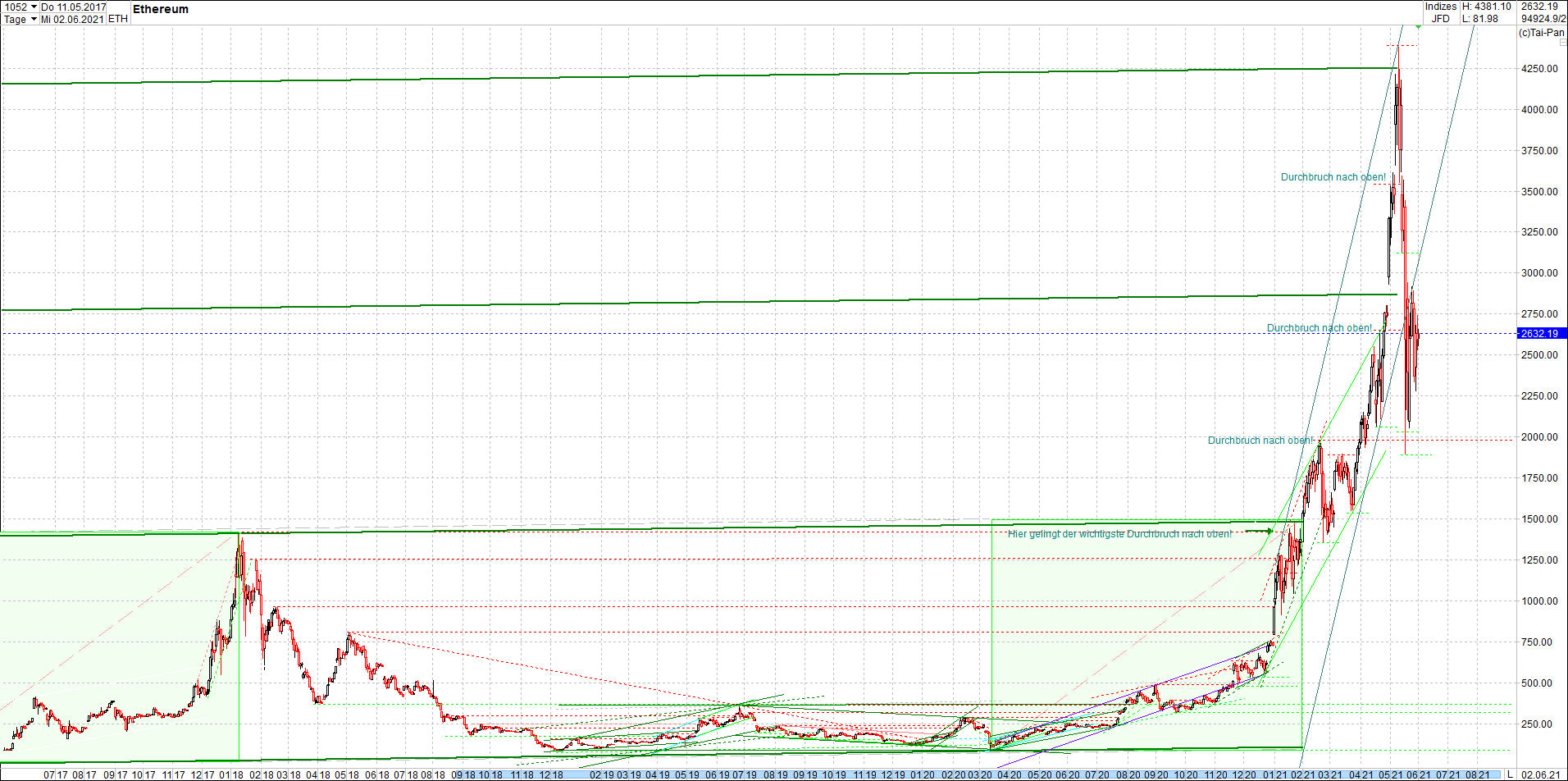The width and height of the screenshot is (1568, 781).
Task: Select the end date Mi 02.06.2021
Action: pyautogui.click(x=72, y=19)
